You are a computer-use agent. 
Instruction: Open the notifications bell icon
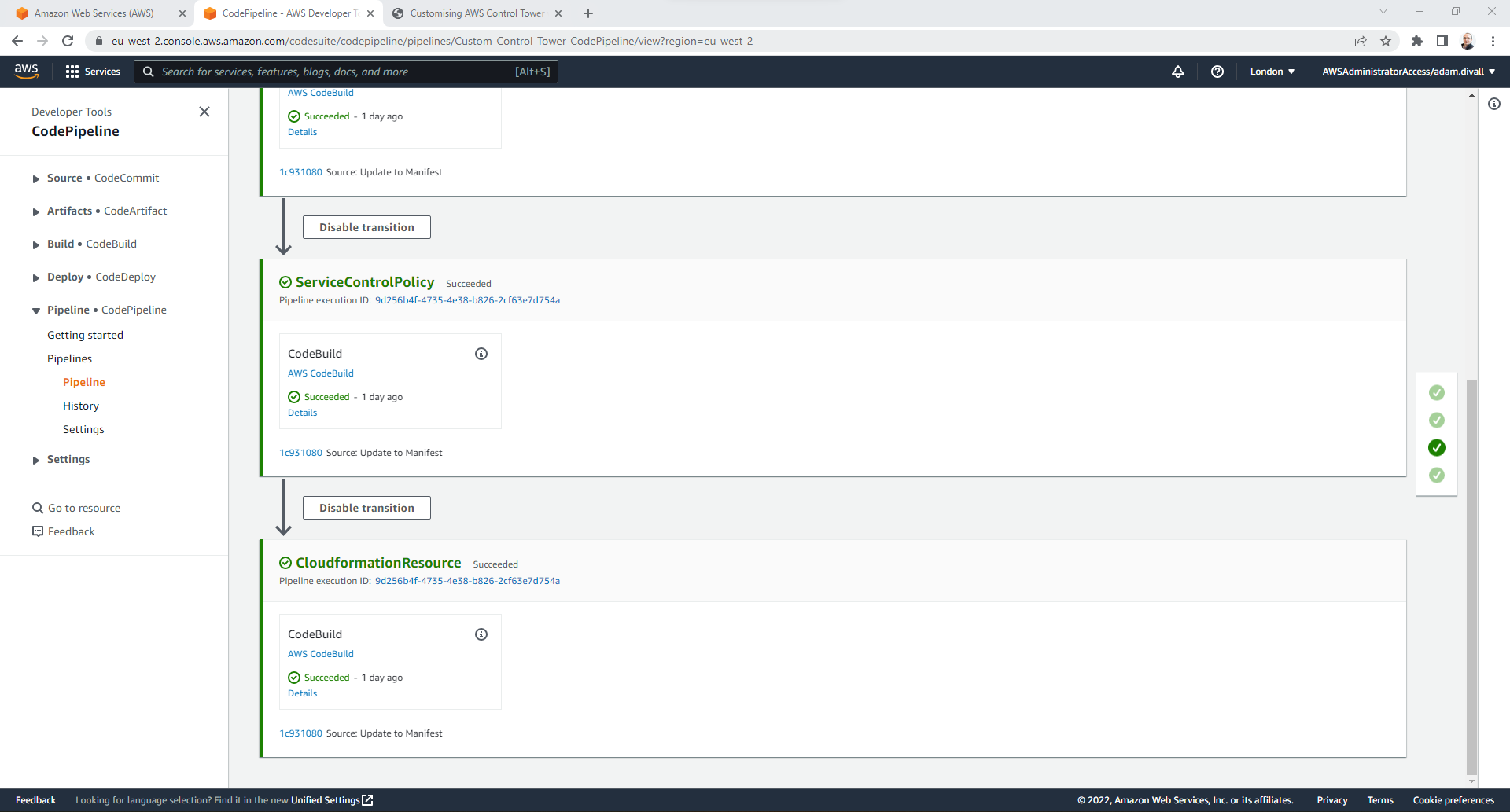point(1178,72)
